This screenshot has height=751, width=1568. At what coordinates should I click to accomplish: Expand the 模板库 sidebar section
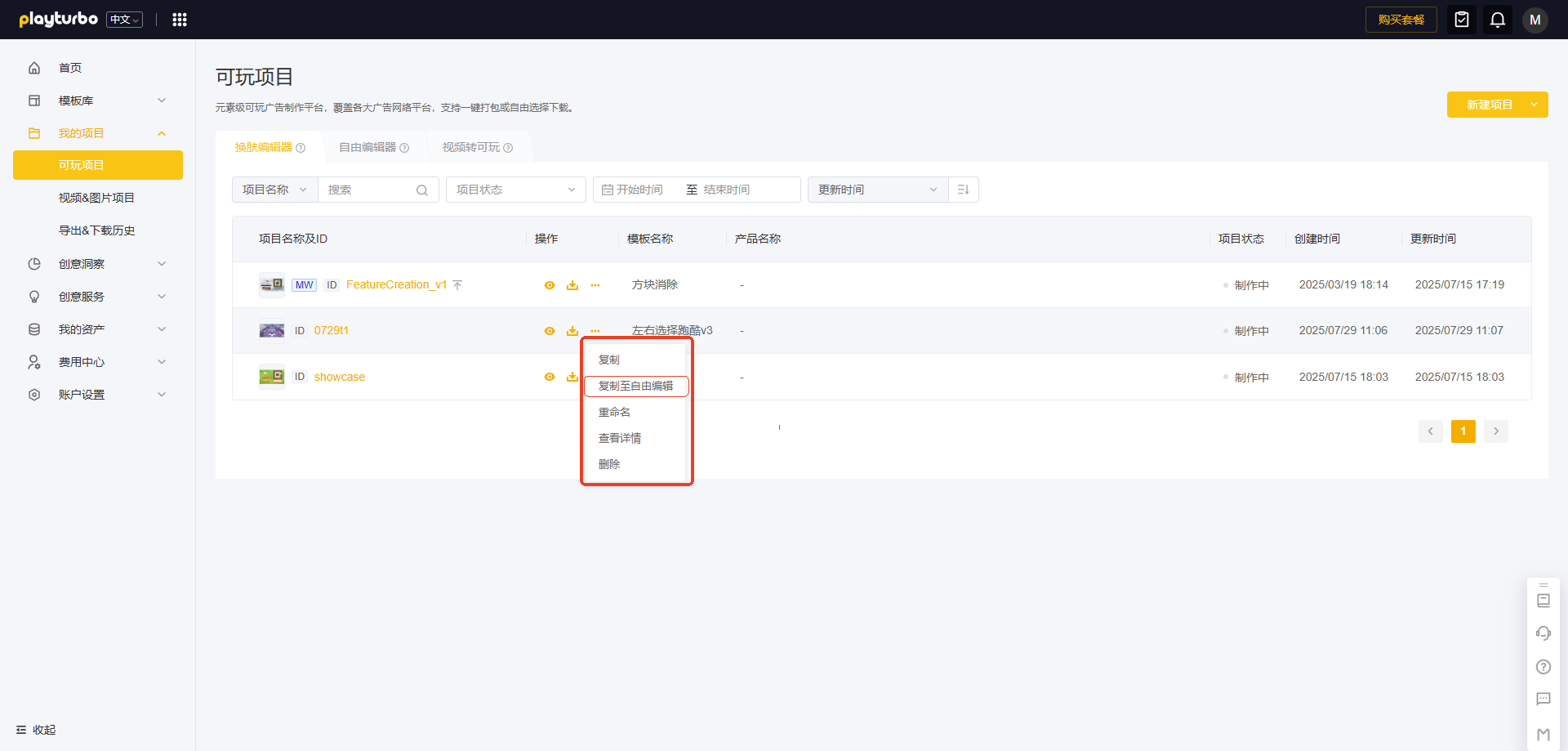click(x=98, y=101)
